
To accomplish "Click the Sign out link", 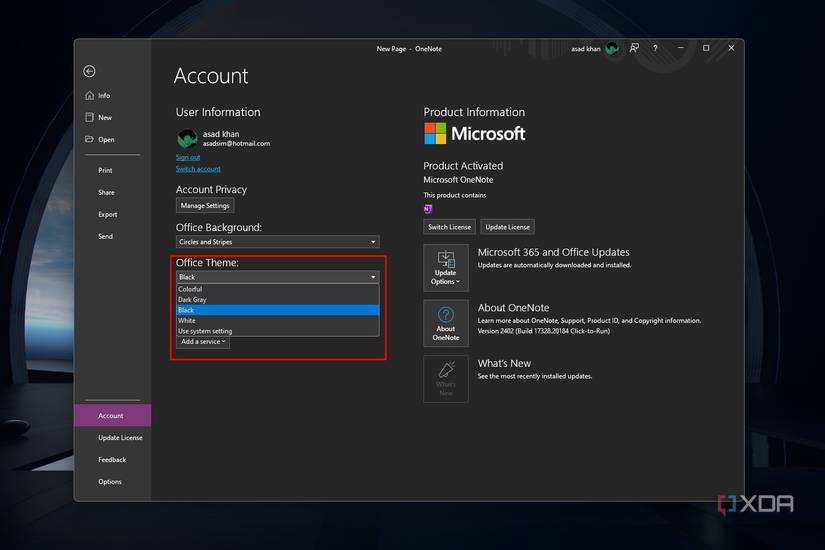I will [188, 157].
